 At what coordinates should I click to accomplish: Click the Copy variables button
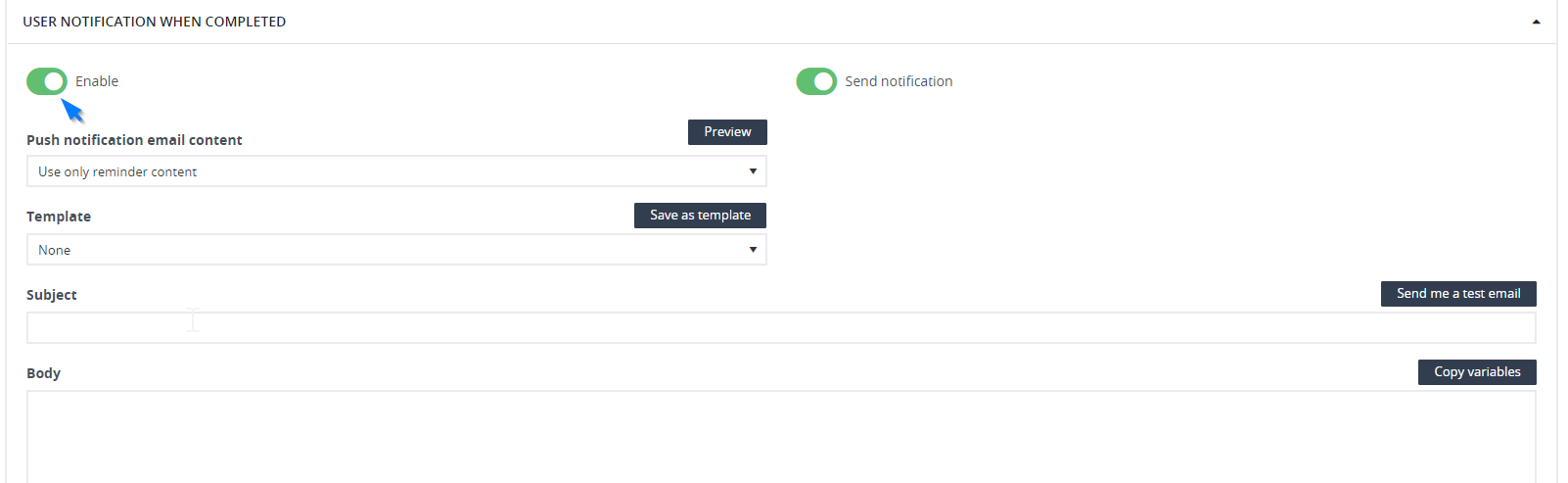1477,371
